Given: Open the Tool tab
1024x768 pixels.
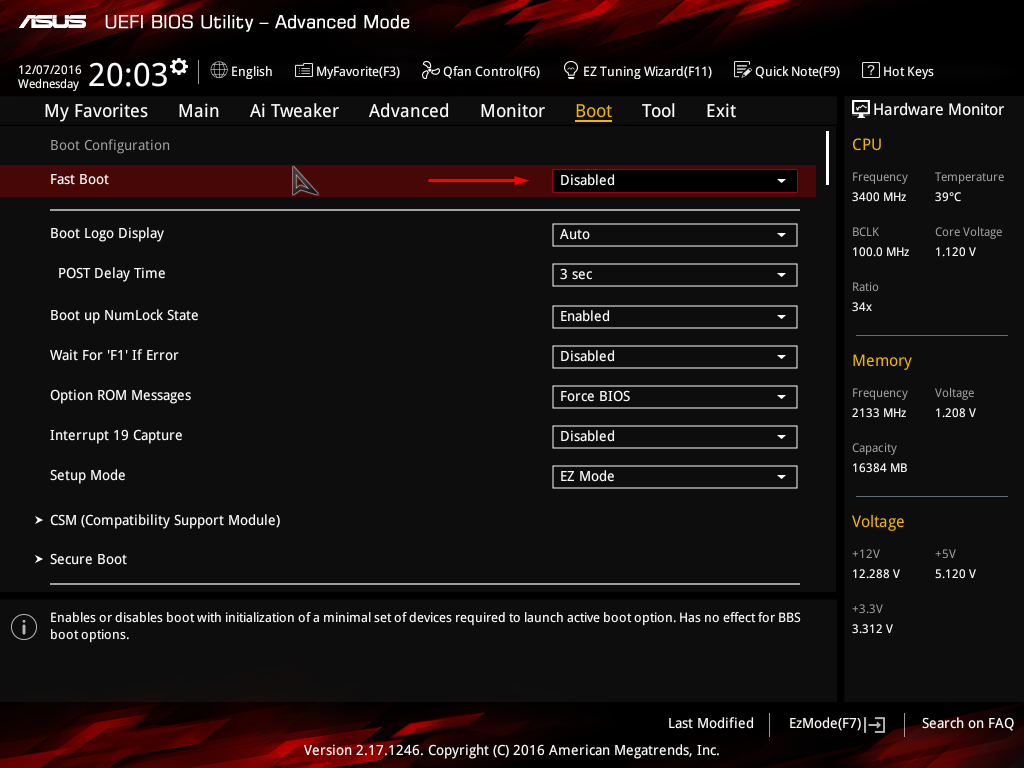Looking at the screenshot, I should (658, 111).
